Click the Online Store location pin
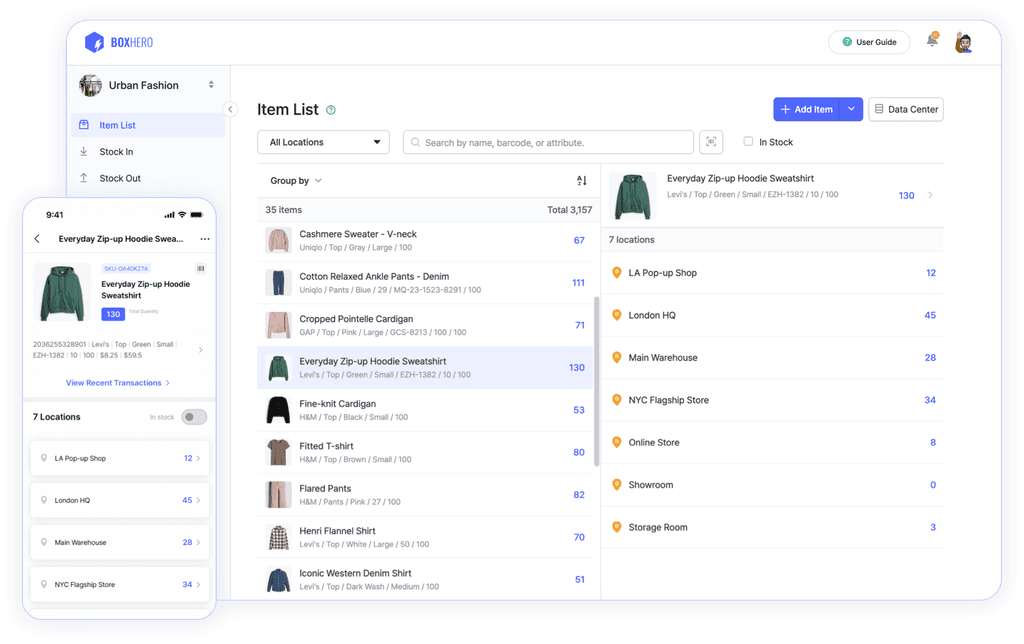This screenshot has width=1024, height=644. point(616,443)
